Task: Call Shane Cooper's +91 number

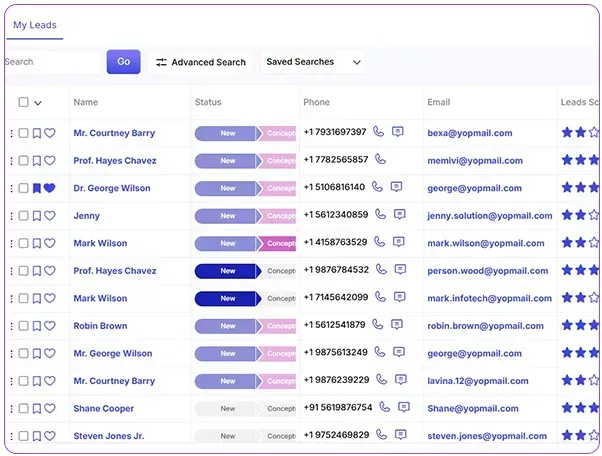Action: [385, 406]
